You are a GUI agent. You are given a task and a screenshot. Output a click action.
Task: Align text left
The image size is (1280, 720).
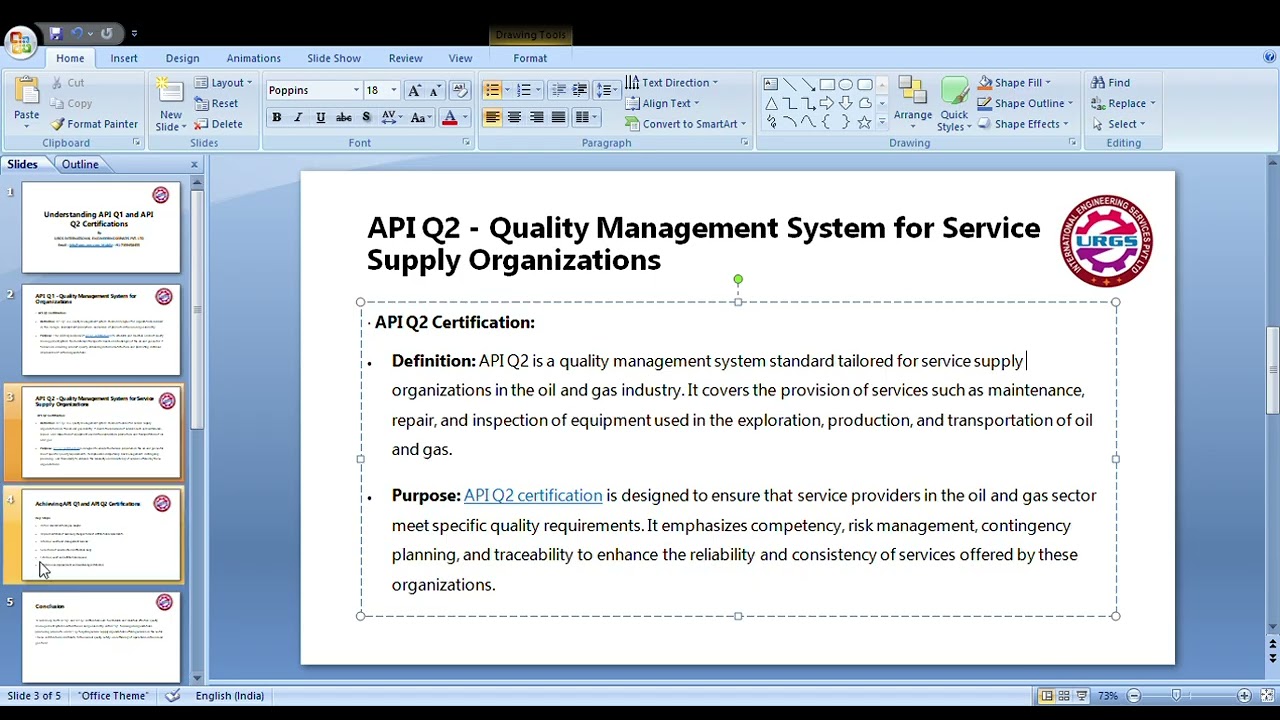click(492, 118)
